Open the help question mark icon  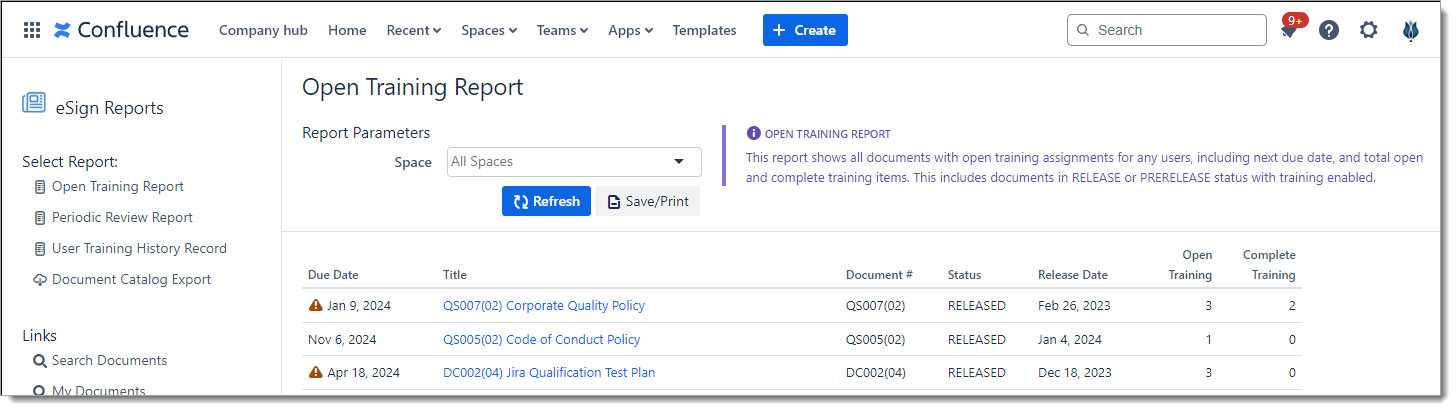point(1329,30)
